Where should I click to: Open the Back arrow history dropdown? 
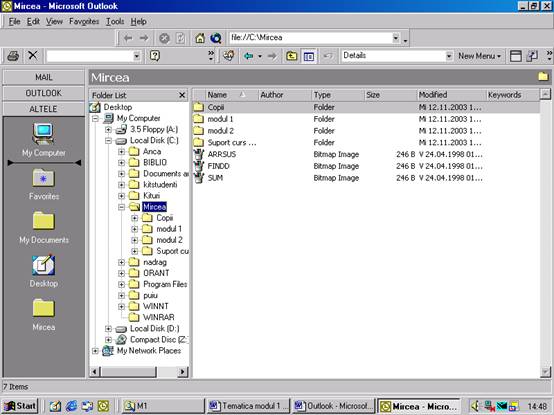260,56
